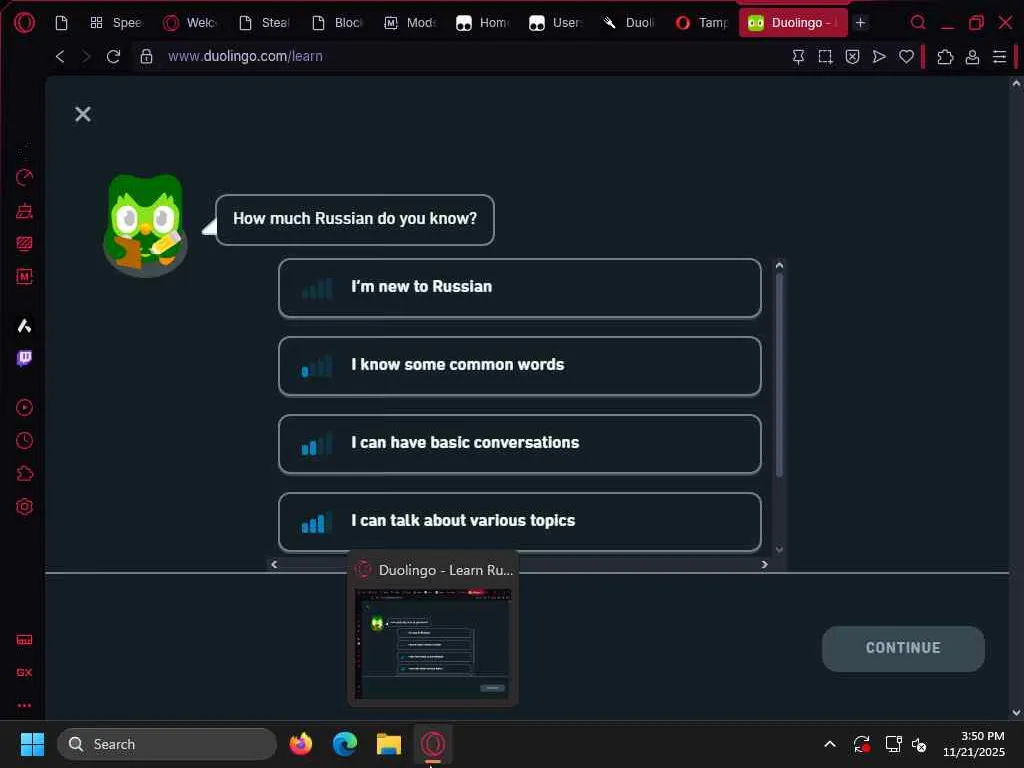1024x768 pixels.
Task: Go forward to the next page
Action: [86, 57]
